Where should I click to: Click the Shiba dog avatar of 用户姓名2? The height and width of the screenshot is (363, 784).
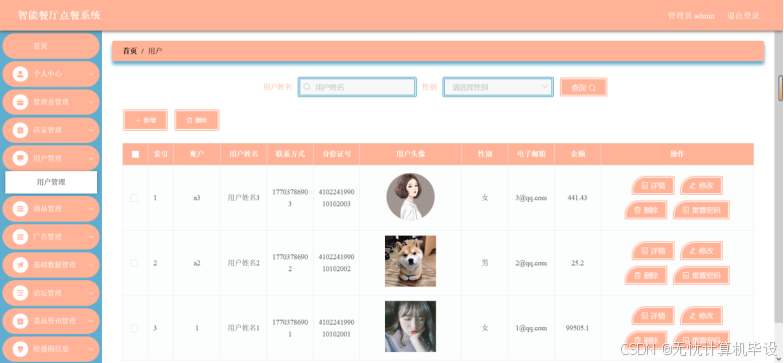tap(410, 261)
